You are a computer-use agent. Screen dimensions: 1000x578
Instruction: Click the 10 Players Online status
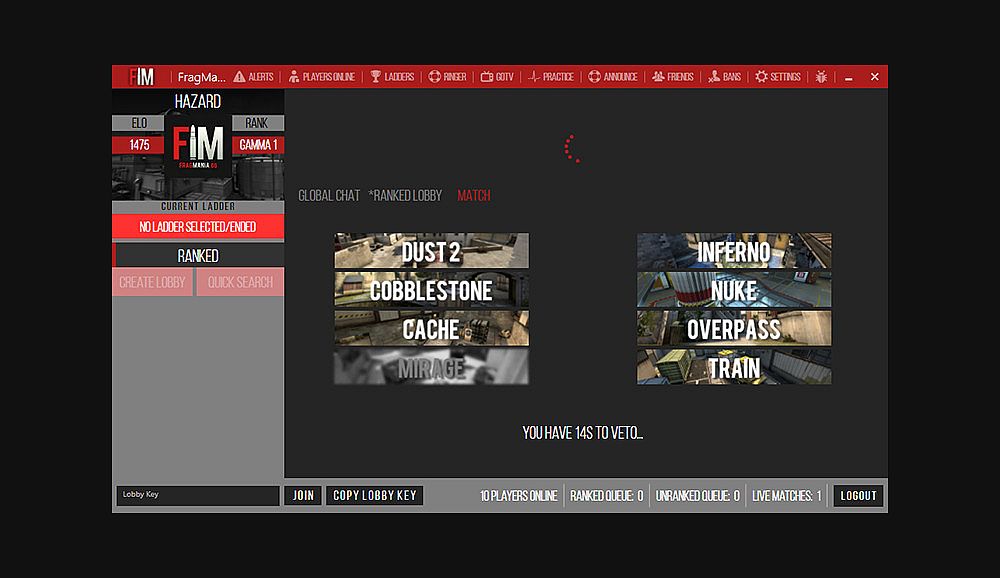[x=518, y=496]
